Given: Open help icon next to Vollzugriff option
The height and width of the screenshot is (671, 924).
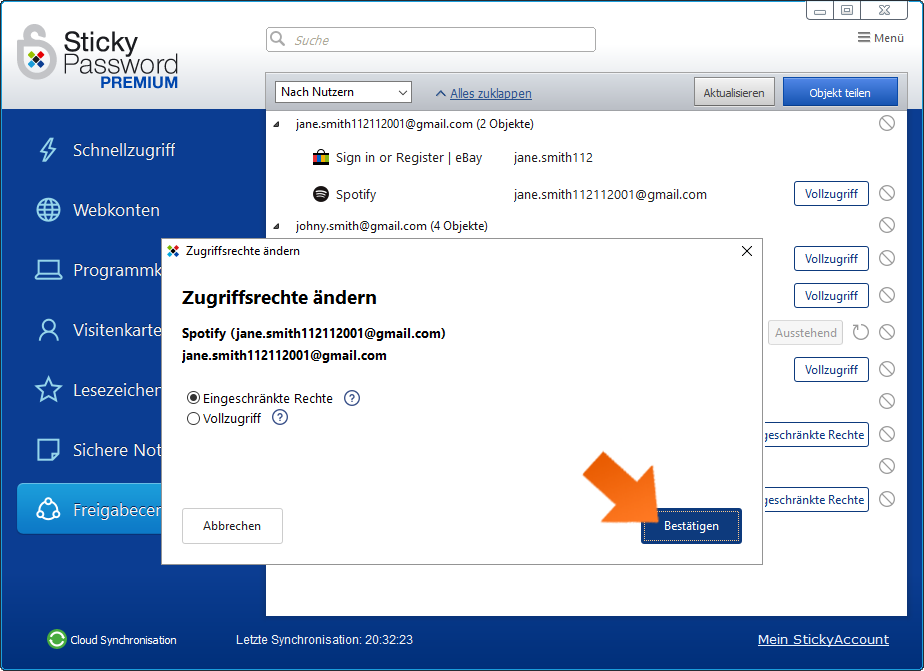Looking at the screenshot, I should point(280,418).
